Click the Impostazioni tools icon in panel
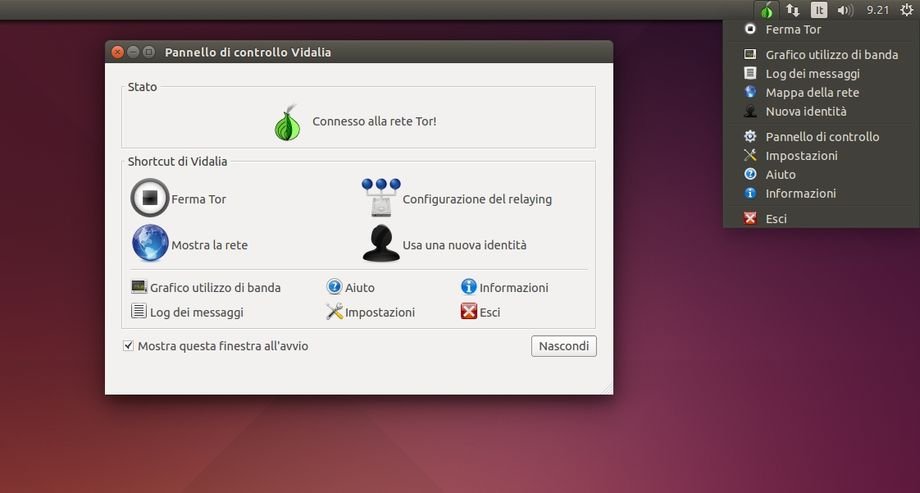 tap(335, 312)
